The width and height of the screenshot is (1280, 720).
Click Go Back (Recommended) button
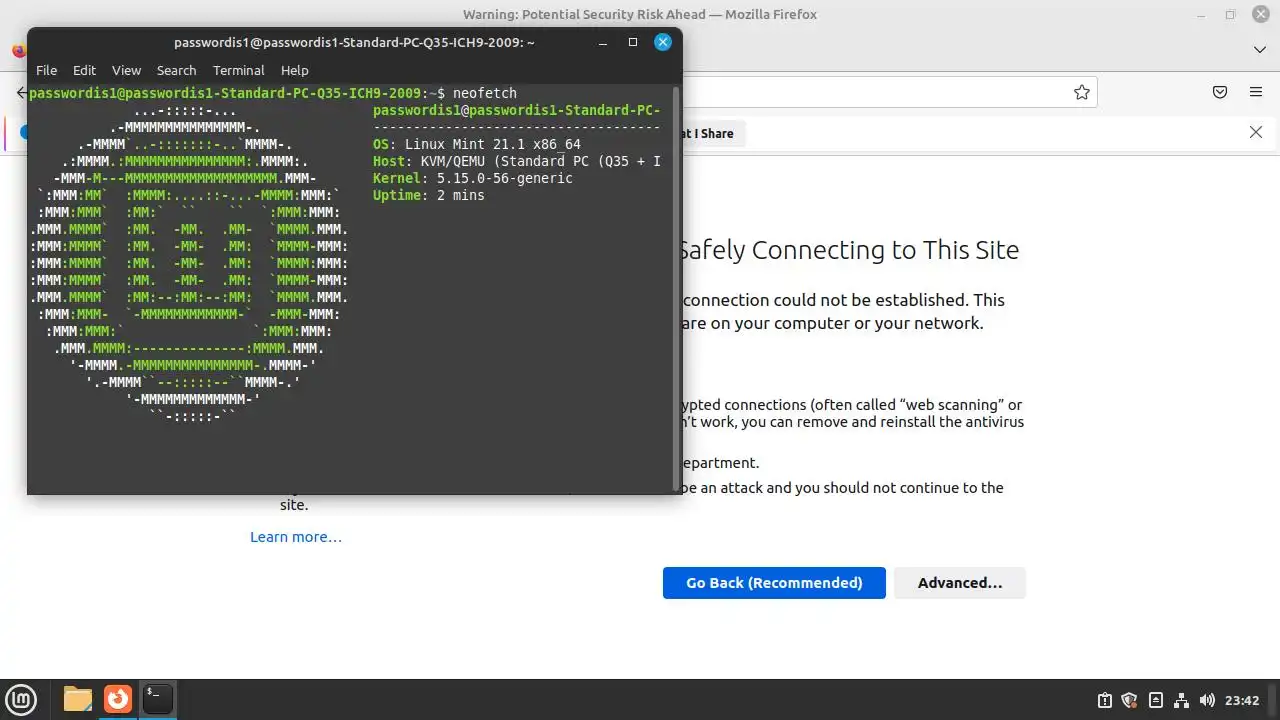pyautogui.click(x=774, y=583)
